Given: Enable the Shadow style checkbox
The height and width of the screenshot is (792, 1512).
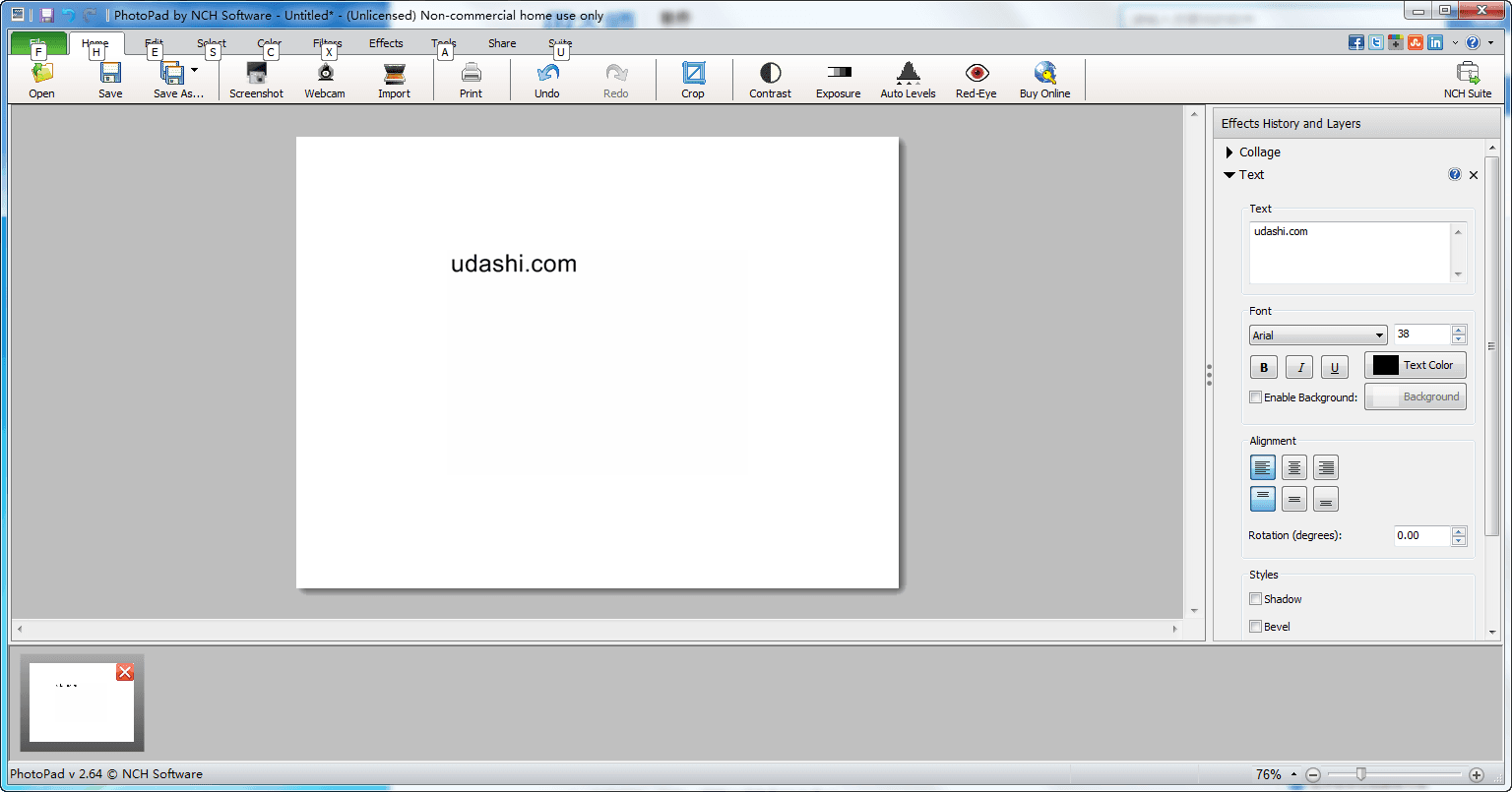Looking at the screenshot, I should point(1255,599).
